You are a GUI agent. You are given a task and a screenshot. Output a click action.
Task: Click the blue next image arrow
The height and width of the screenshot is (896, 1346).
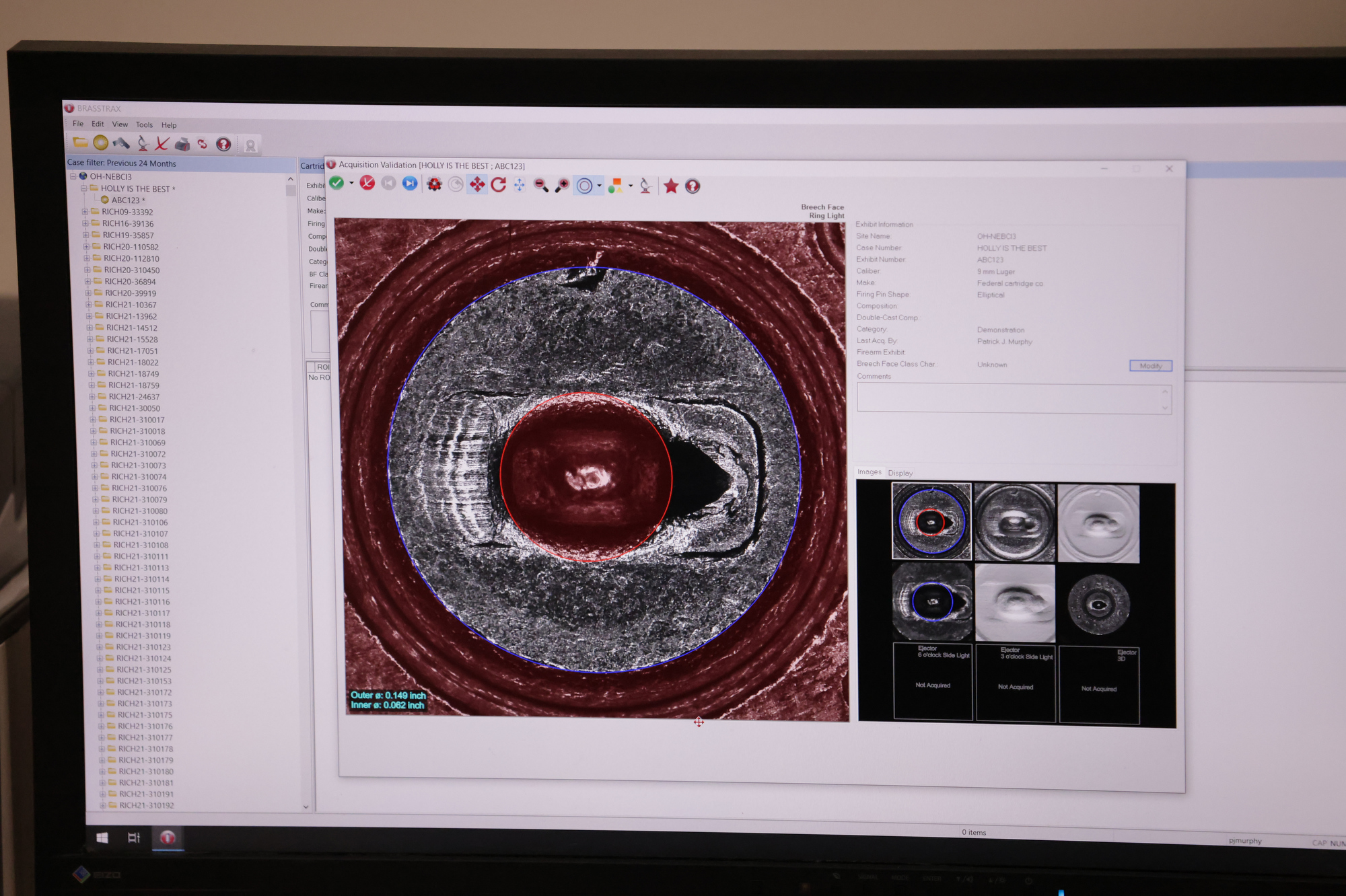coord(409,184)
